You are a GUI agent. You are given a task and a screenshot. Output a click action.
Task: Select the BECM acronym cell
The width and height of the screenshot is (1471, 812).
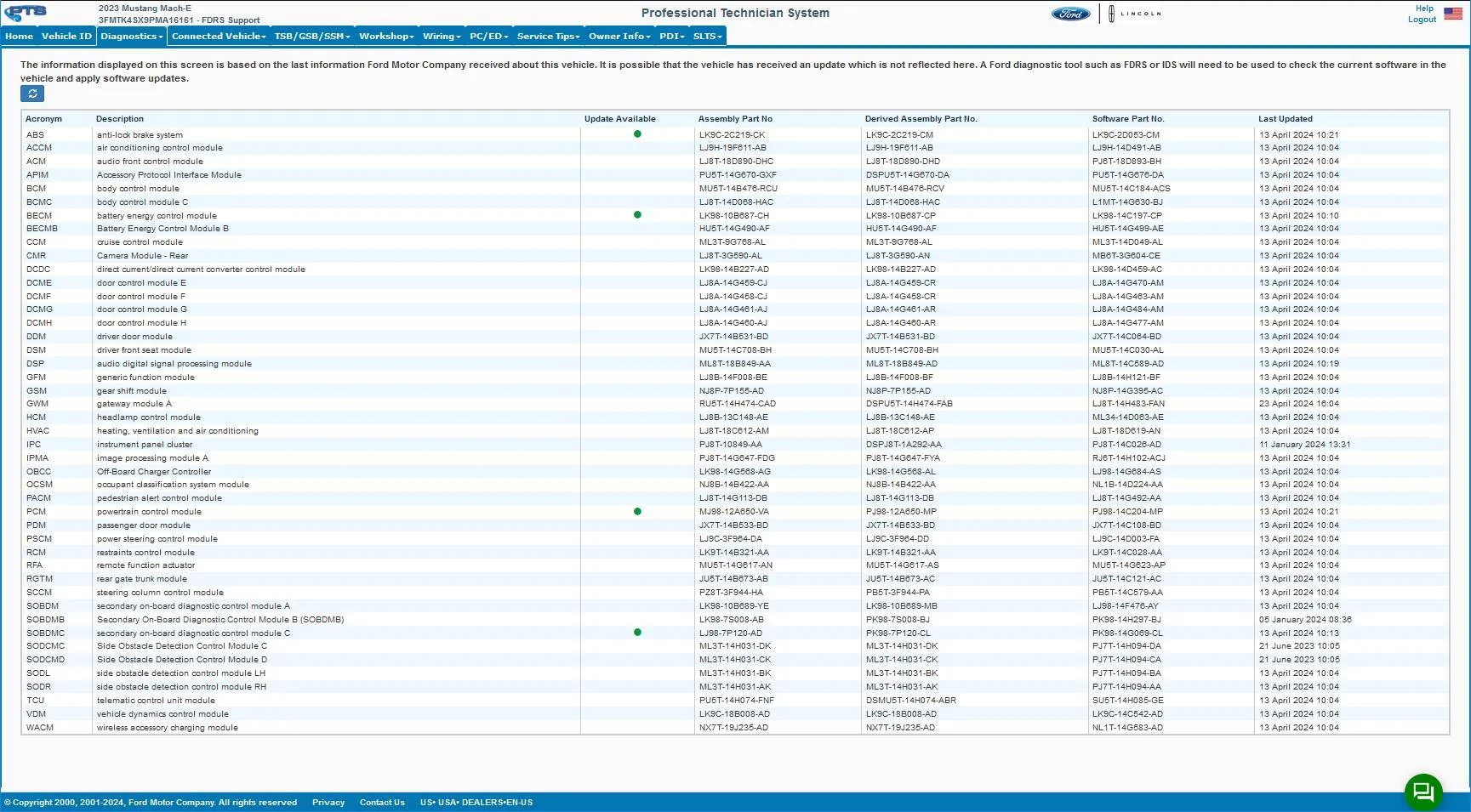point(39,216)
